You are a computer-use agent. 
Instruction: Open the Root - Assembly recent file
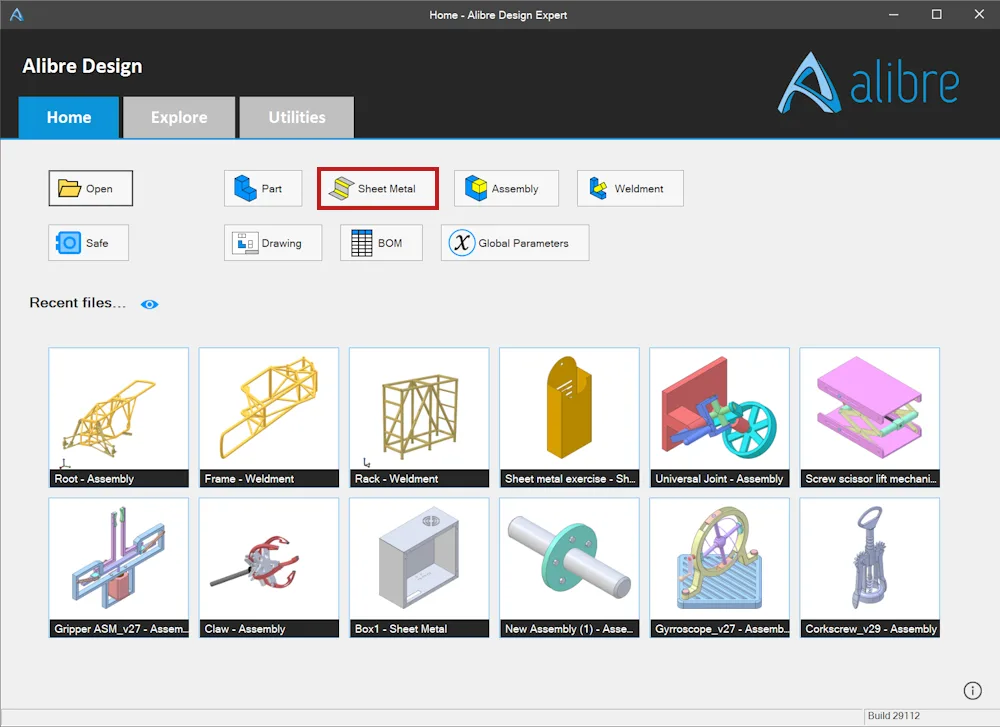(119, 418)
